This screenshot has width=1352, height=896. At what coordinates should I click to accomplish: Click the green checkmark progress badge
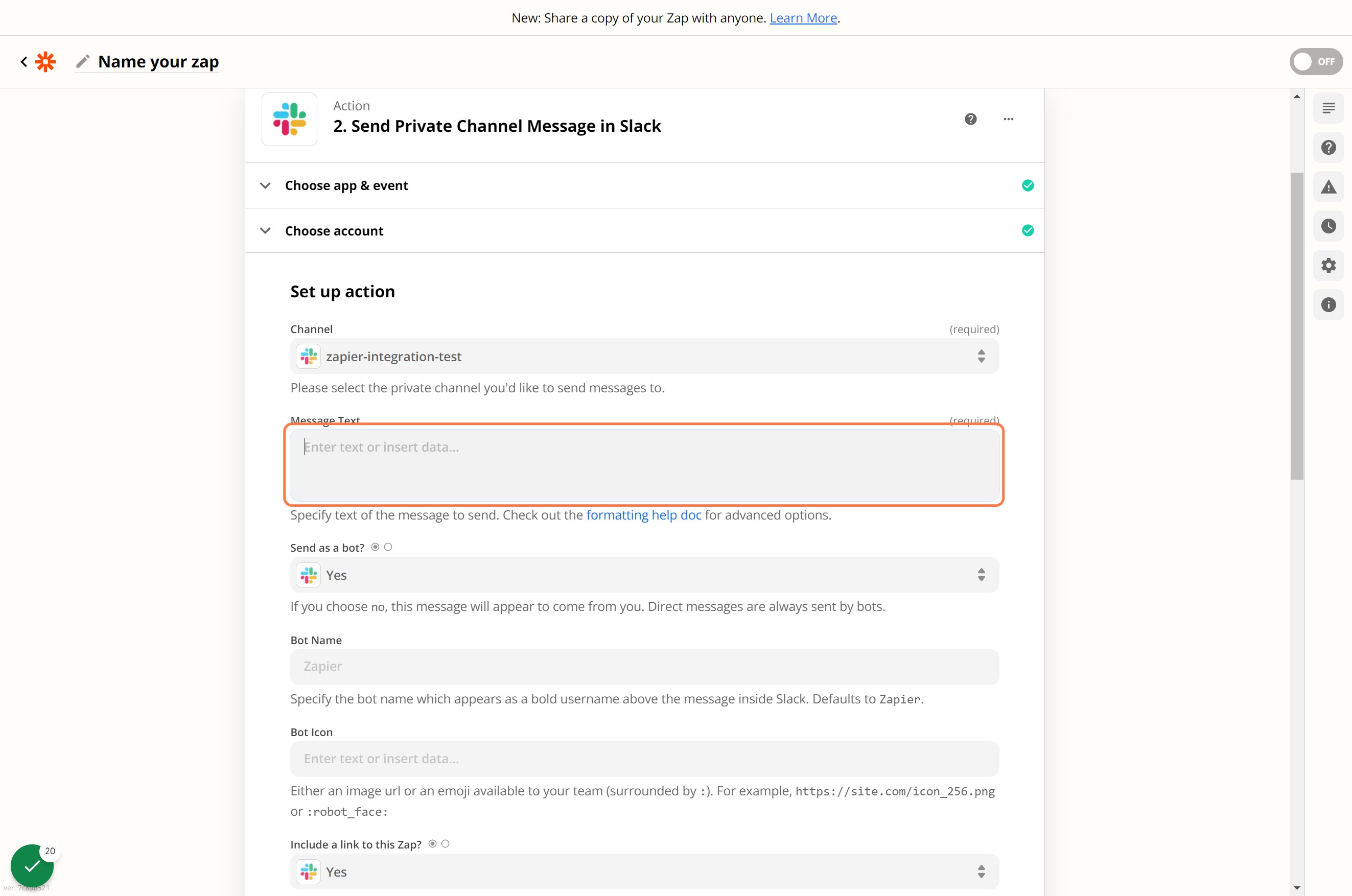(32, 866)
